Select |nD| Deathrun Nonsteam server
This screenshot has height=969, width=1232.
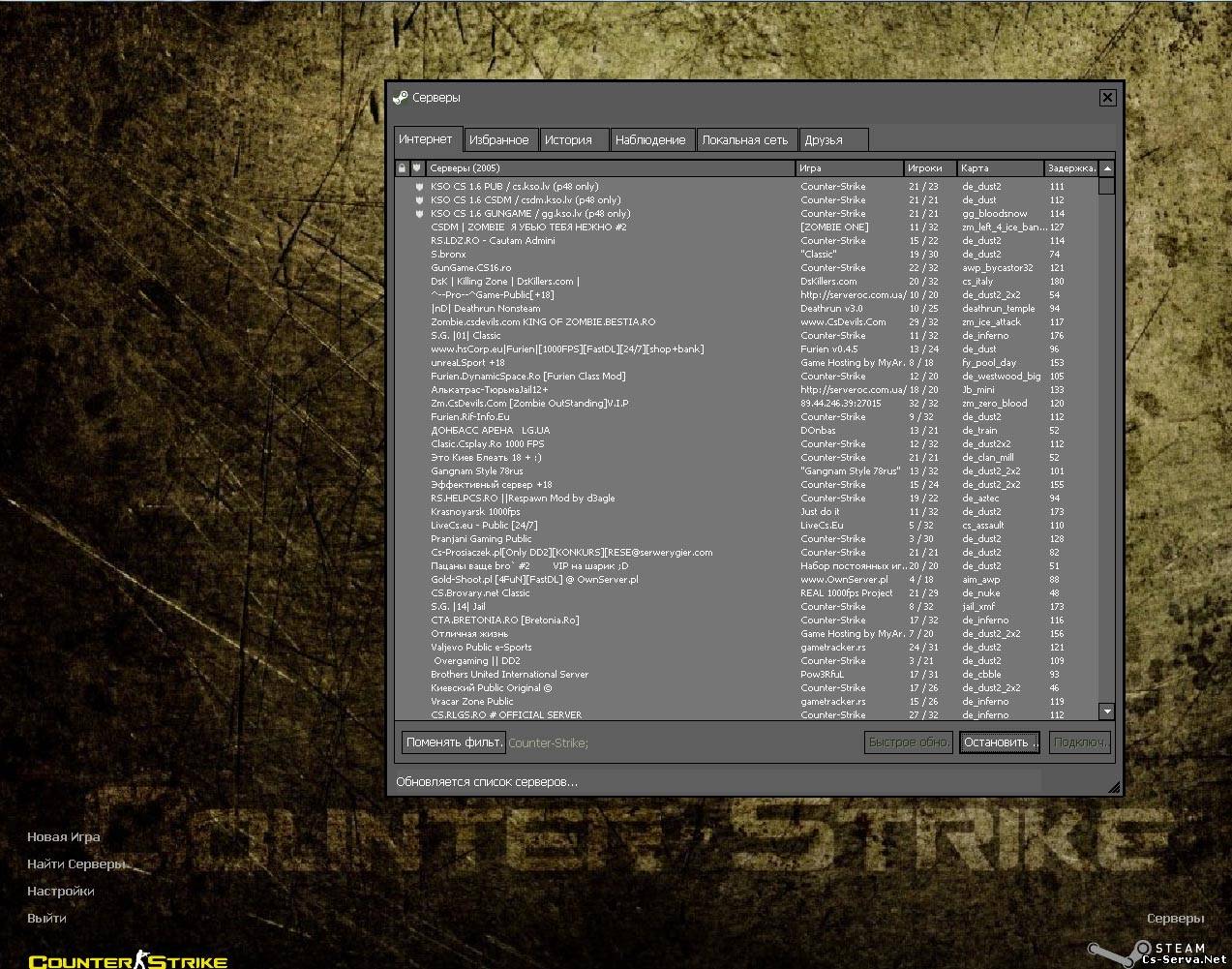point(746,309)
